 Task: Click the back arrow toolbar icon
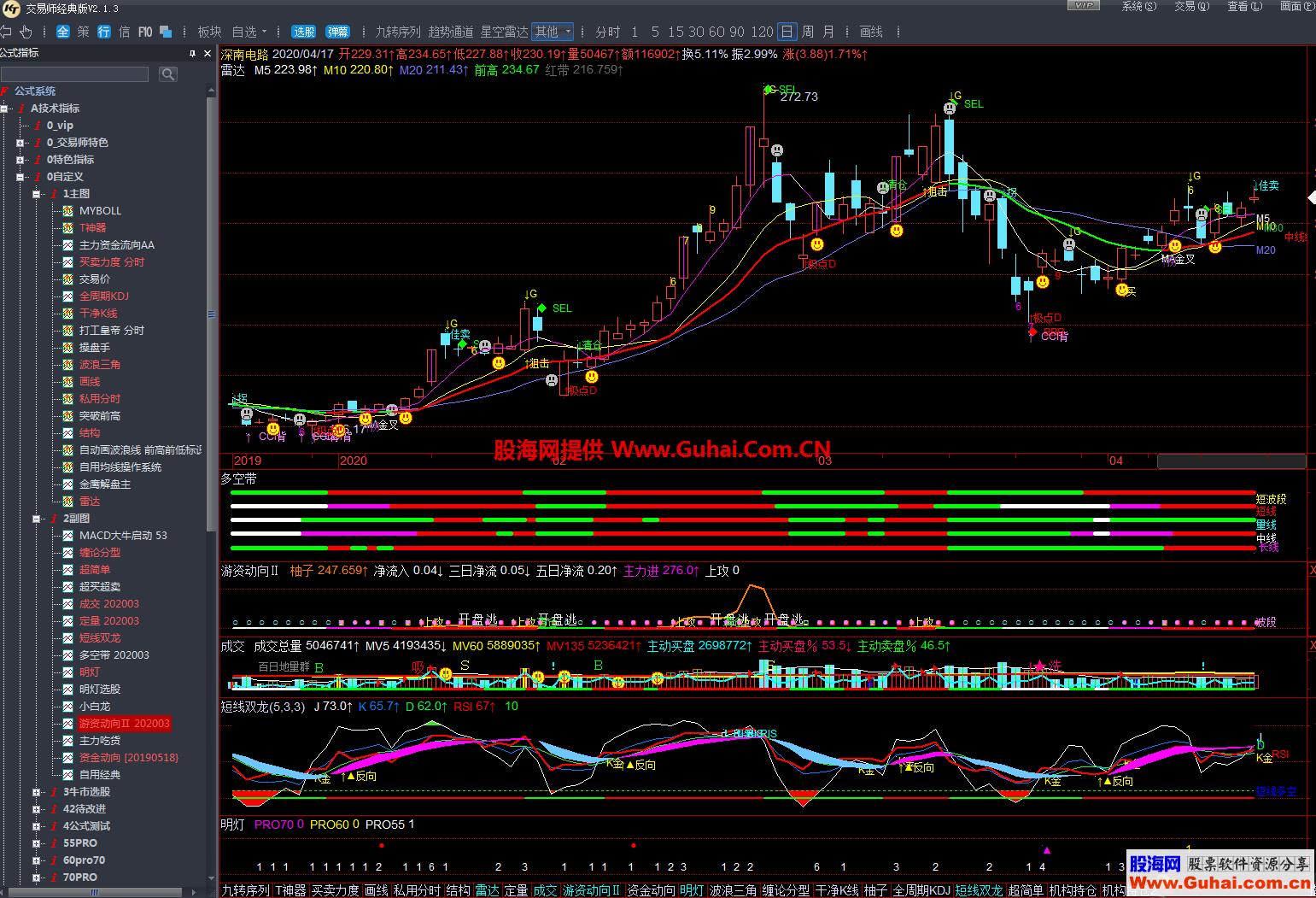6,32
